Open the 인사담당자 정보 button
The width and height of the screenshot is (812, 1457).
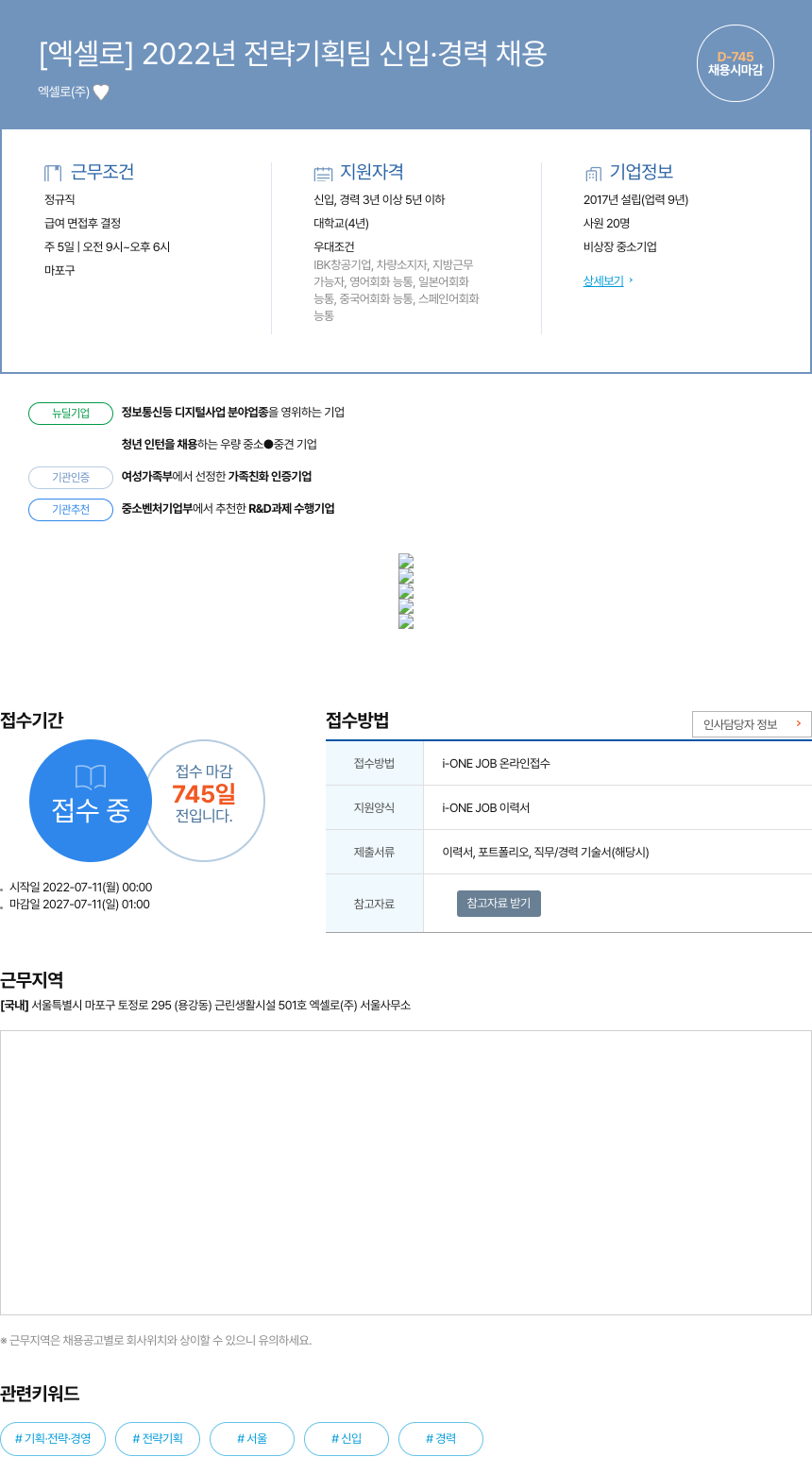752,724
